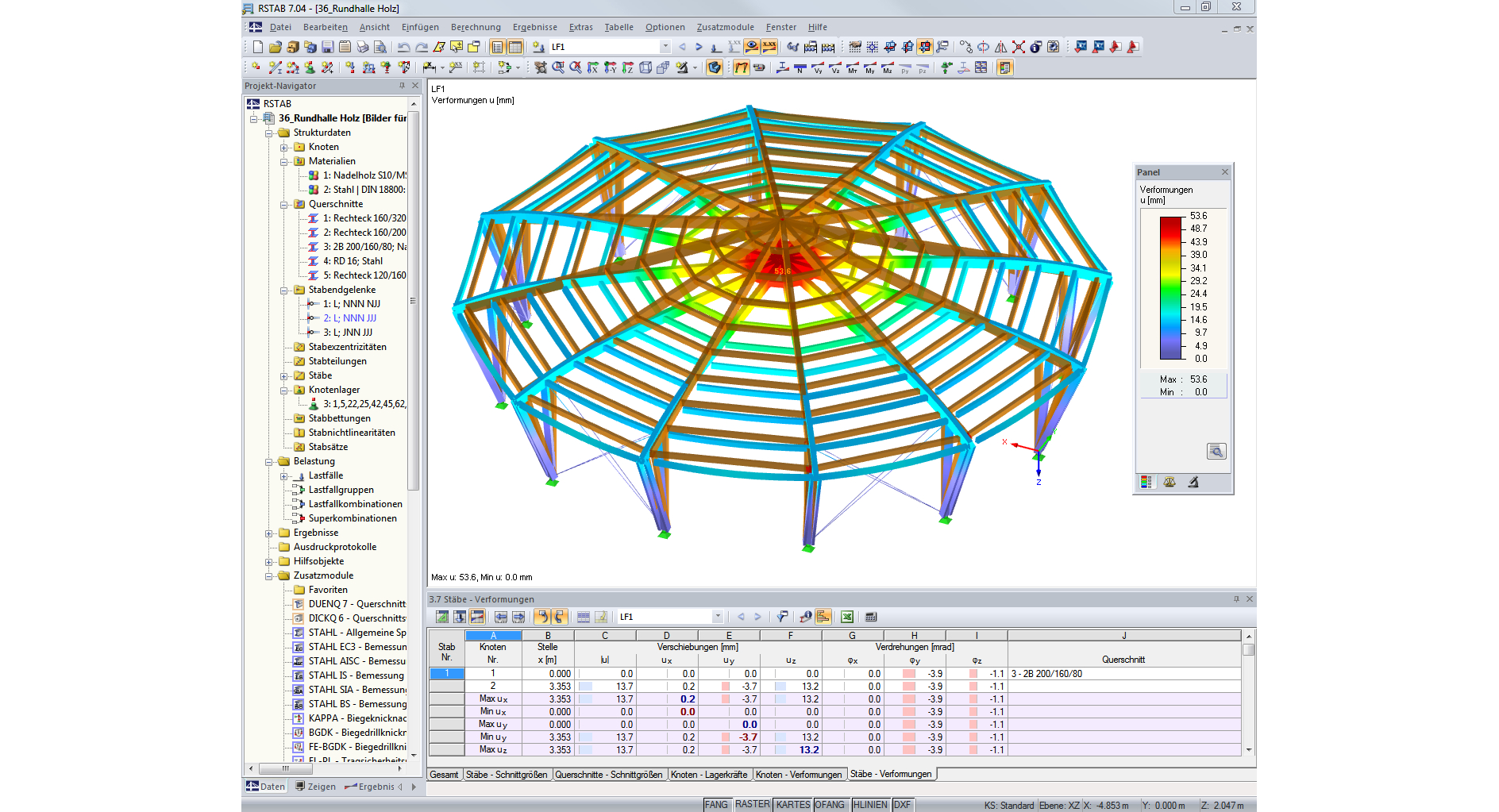1499x812 pixels.
Task: Click the color gradient scale in the Panel
Action: point(1171,287)
